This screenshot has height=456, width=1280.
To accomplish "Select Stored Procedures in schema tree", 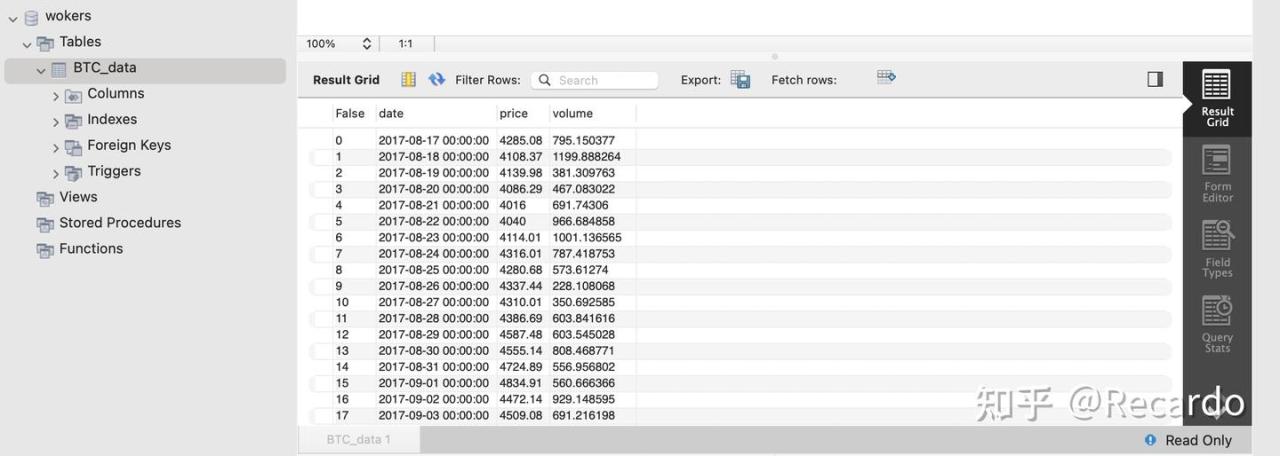I will (x=119, y=223).
